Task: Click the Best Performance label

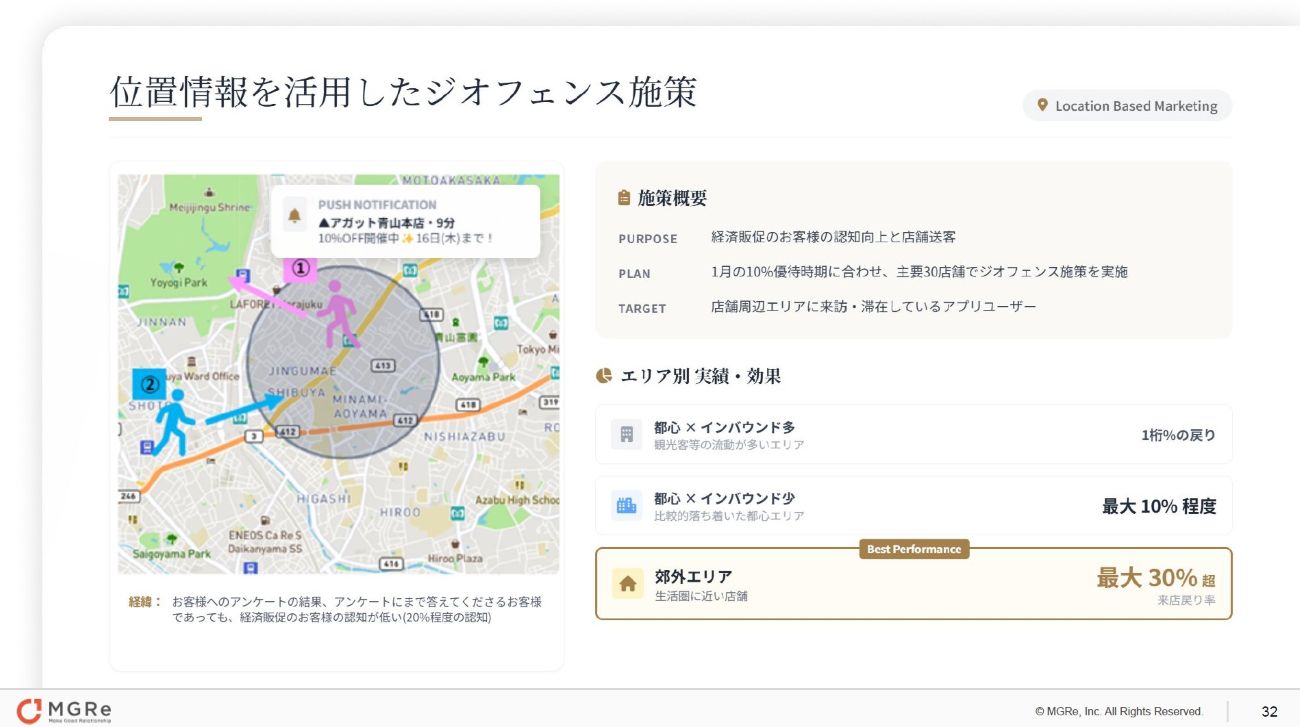Action: 913,549
